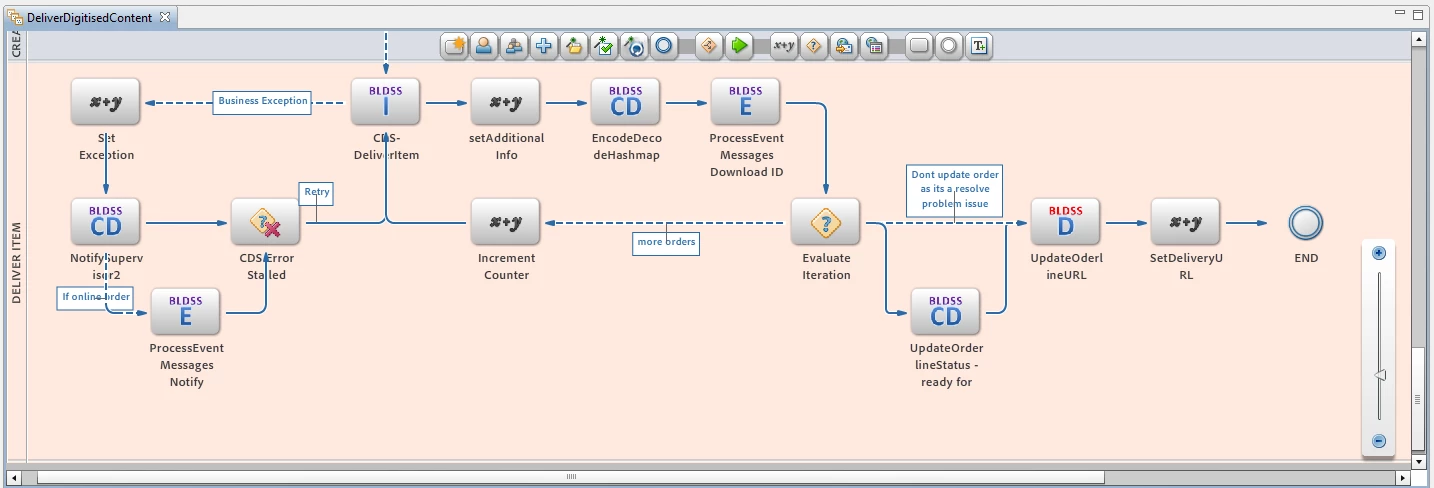1434x488 pixels.
Task: Click the green arrow toolbar icon
Action: tap(739, 46)
